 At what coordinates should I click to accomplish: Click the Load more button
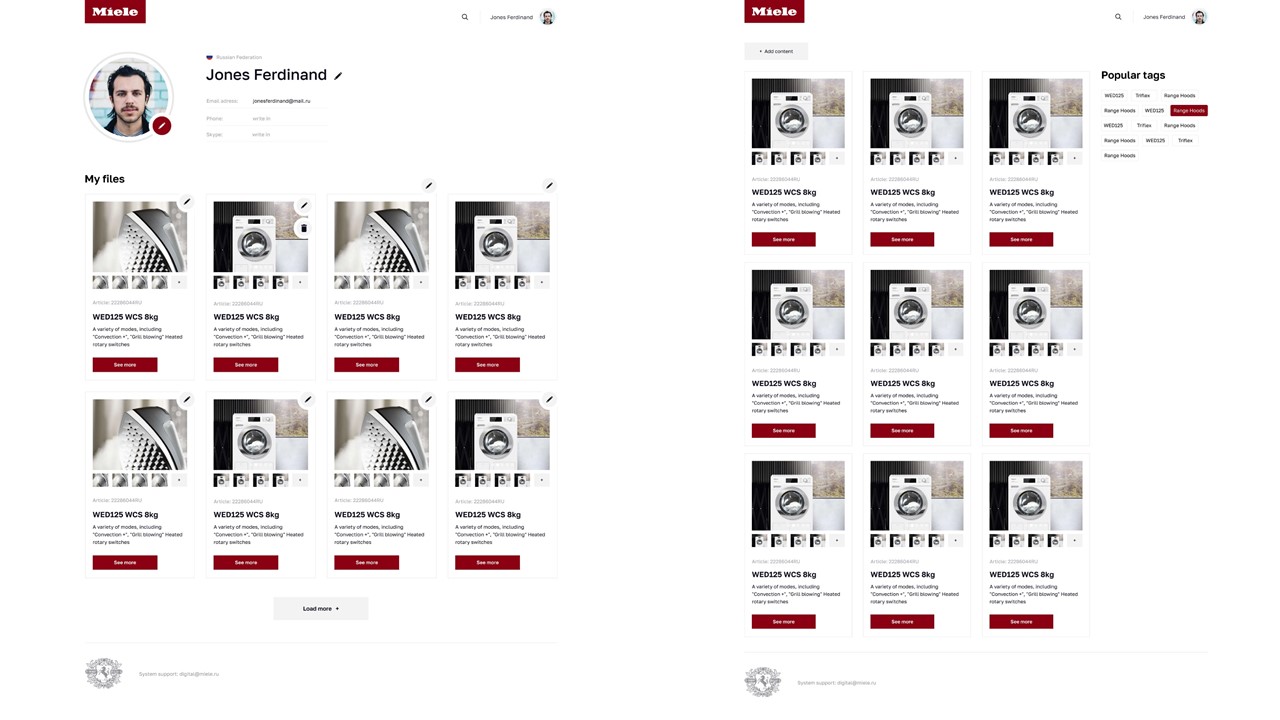click(321, 608)
